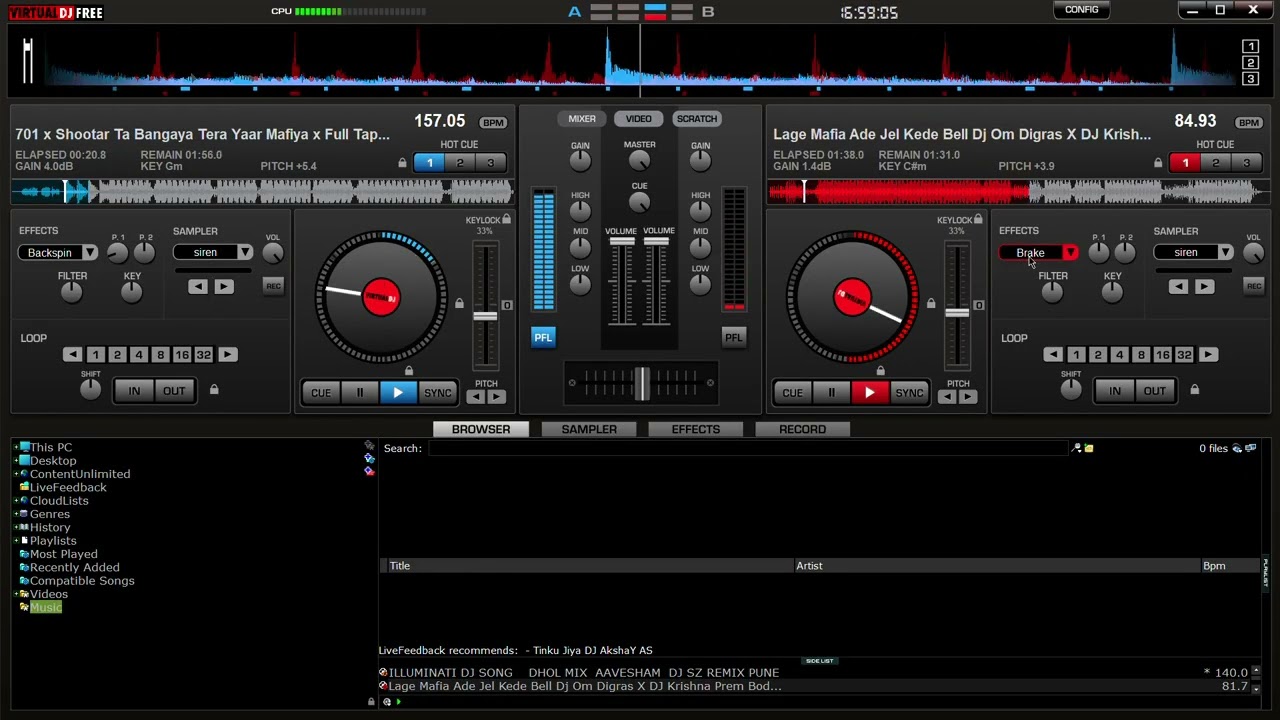This screenshot has width=1280, height=720.
Task: Open left deck effects dropdown showing Backspin
Action: pos(90,253)
